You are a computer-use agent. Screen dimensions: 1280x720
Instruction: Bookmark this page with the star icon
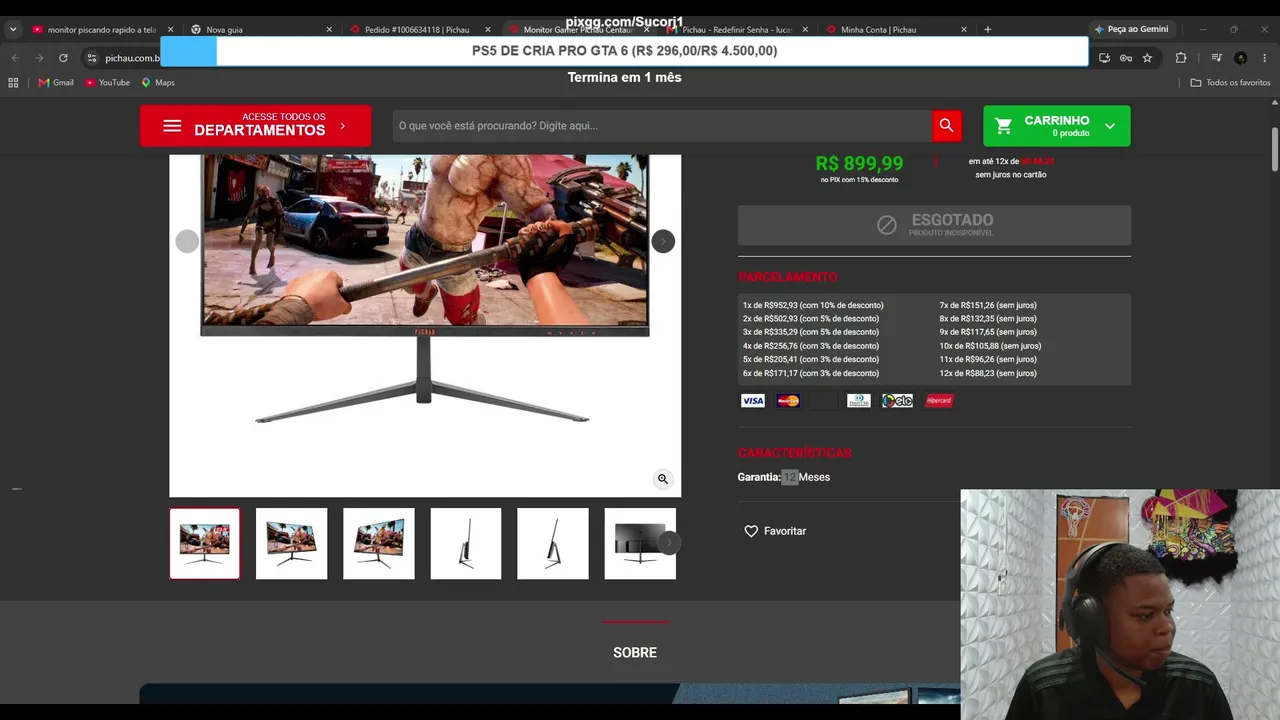(x=1147, y=58)
